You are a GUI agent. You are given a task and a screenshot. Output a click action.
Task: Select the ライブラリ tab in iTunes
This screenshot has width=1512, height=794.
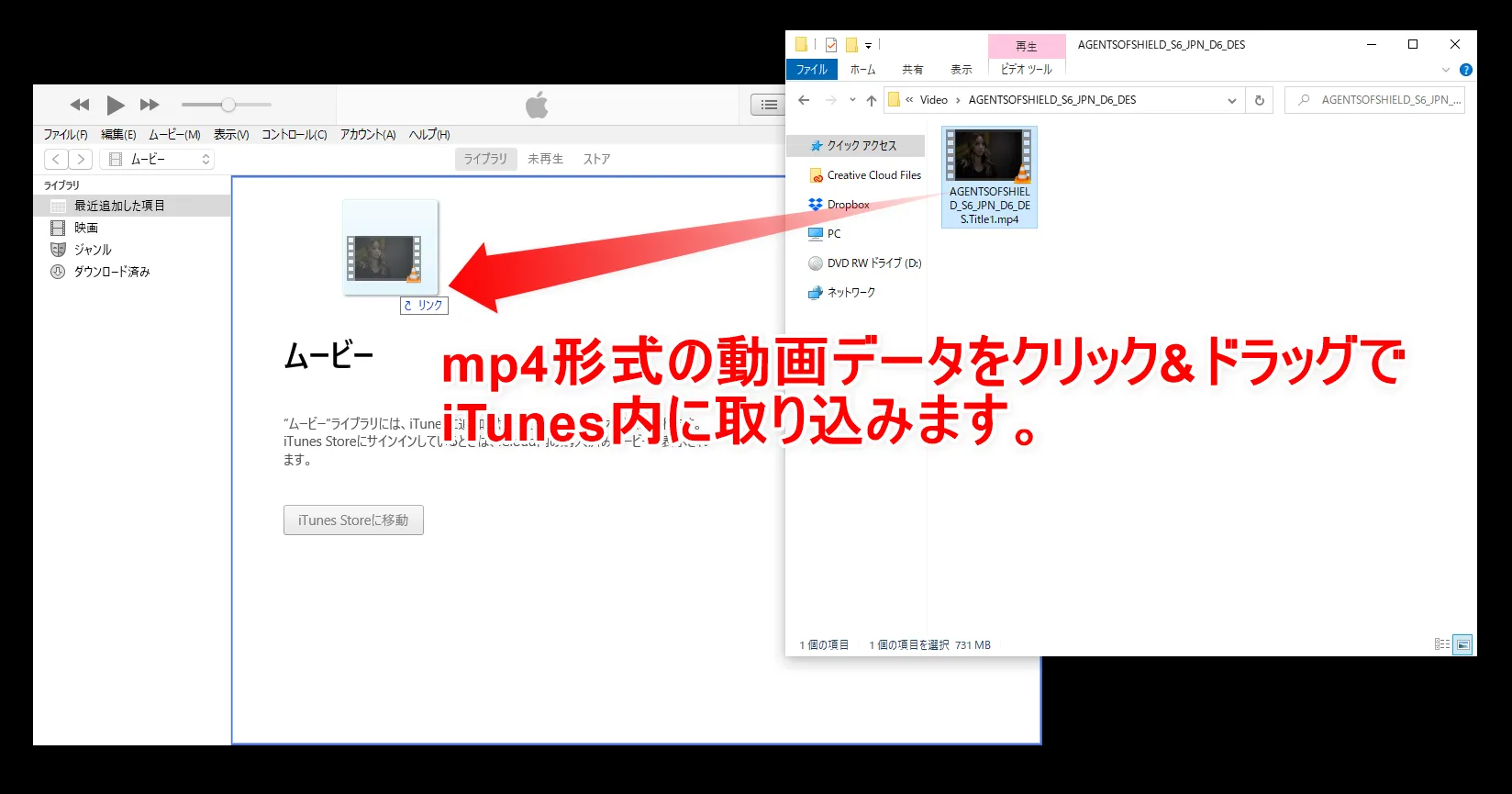tap(485, 159)
